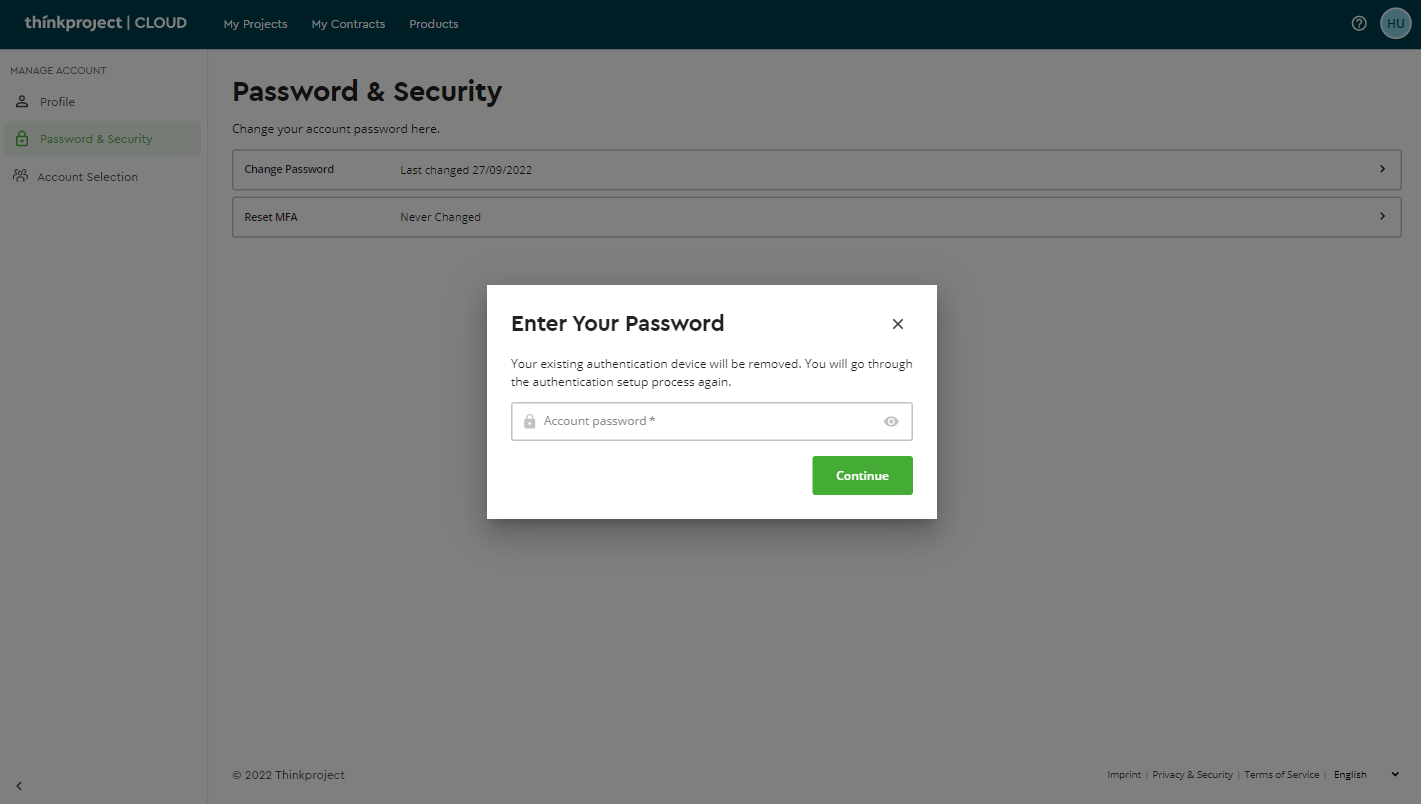The width and height of the screenshot is (1421, 804).
Task: Collapse the sidebar with bottom arrow
Action: click(x=19, y=786)
